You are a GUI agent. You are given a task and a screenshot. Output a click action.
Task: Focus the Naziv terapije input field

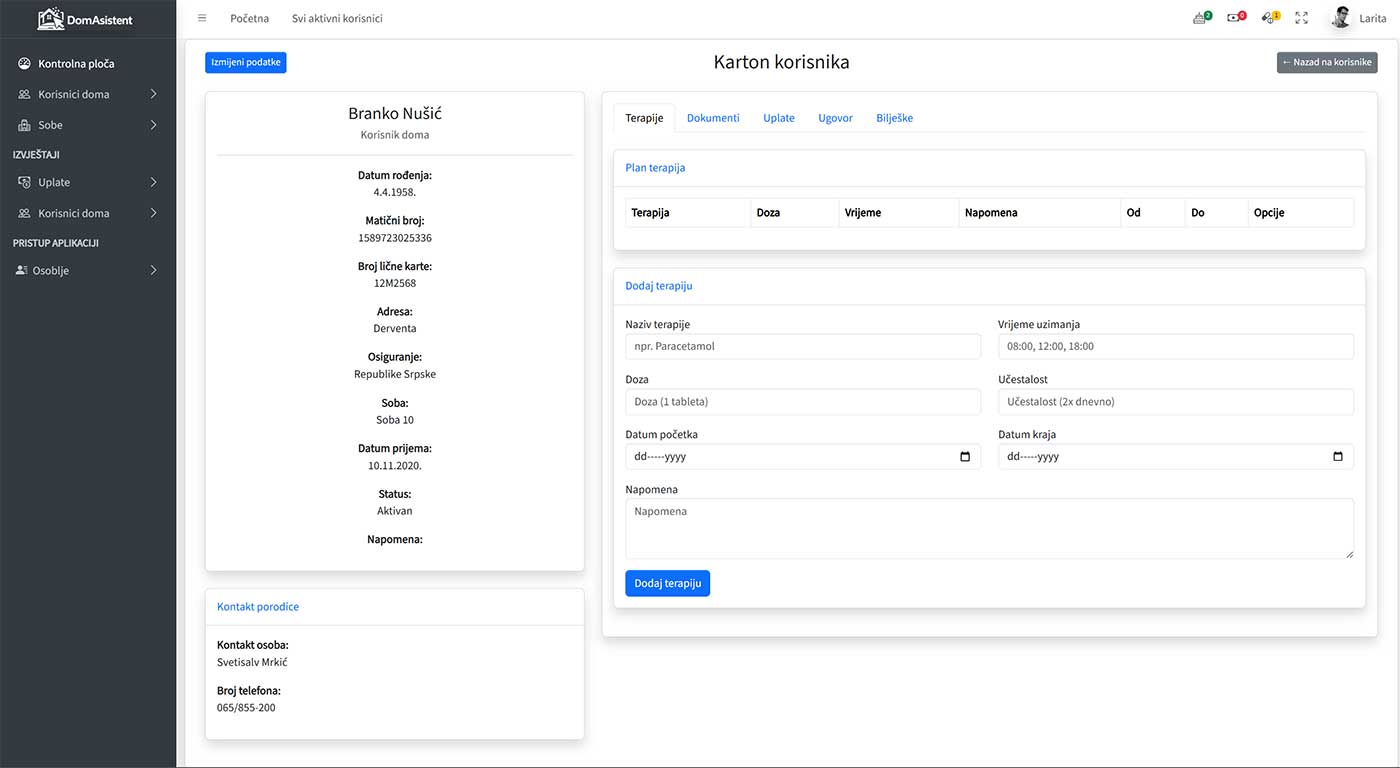(803, 346)
